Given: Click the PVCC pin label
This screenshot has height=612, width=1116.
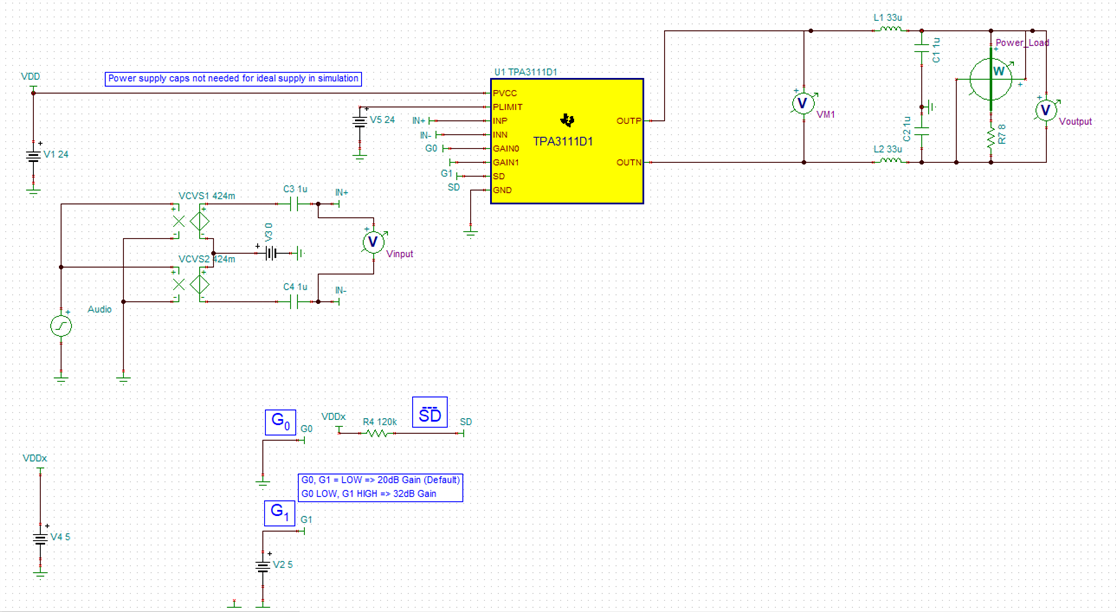Looking at the screenshot, I should tap(505, 93).
